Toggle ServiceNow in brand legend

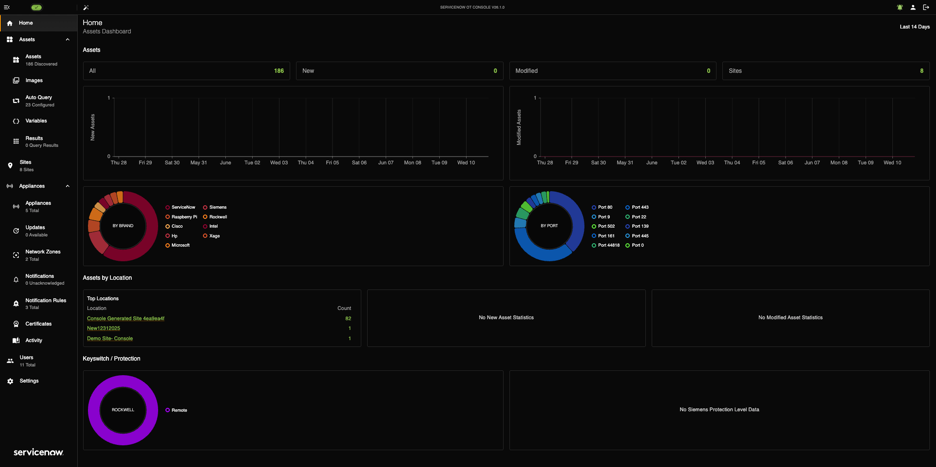point(180,207)
